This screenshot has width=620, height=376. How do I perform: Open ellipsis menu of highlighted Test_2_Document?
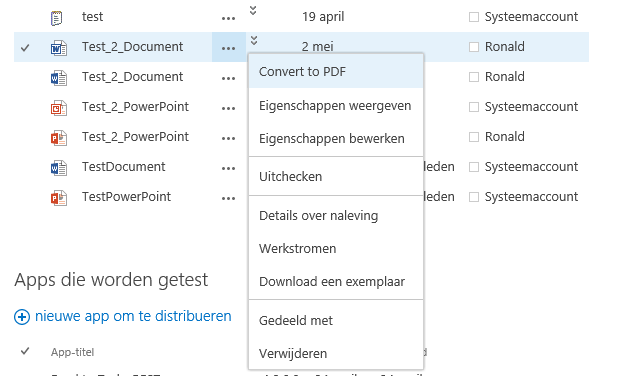click(x=229, y=48)
